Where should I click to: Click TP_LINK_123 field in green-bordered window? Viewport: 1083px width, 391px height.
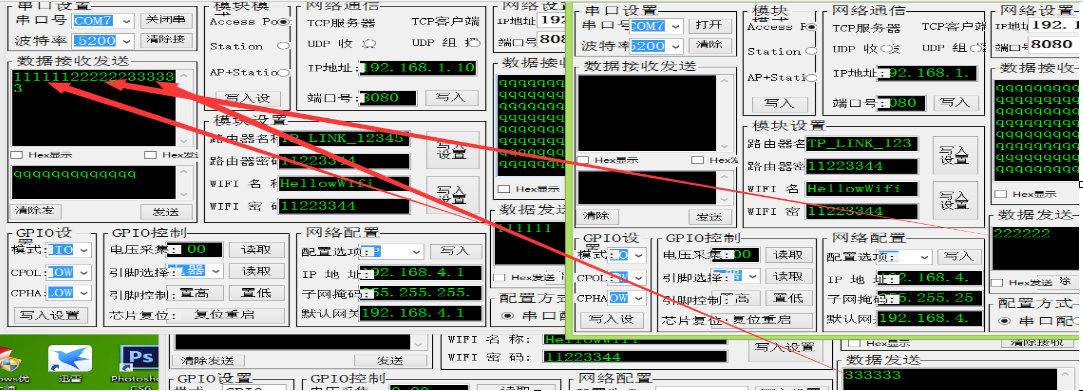tap(861, 144)
